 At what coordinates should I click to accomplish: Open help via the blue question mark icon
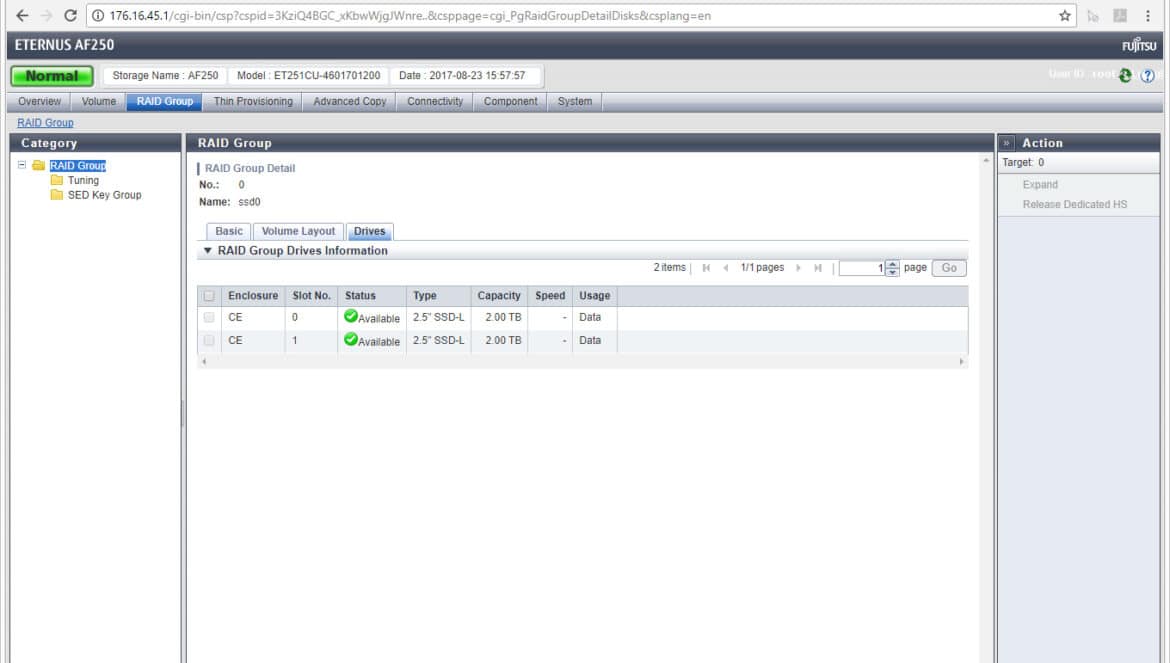pos(1148,75)
